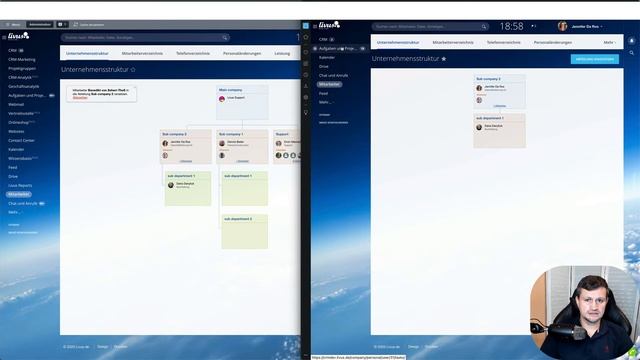Select Unternehmensstruktur tab in right window
Viewport: 640px width, 360px height.
[398, 42]
